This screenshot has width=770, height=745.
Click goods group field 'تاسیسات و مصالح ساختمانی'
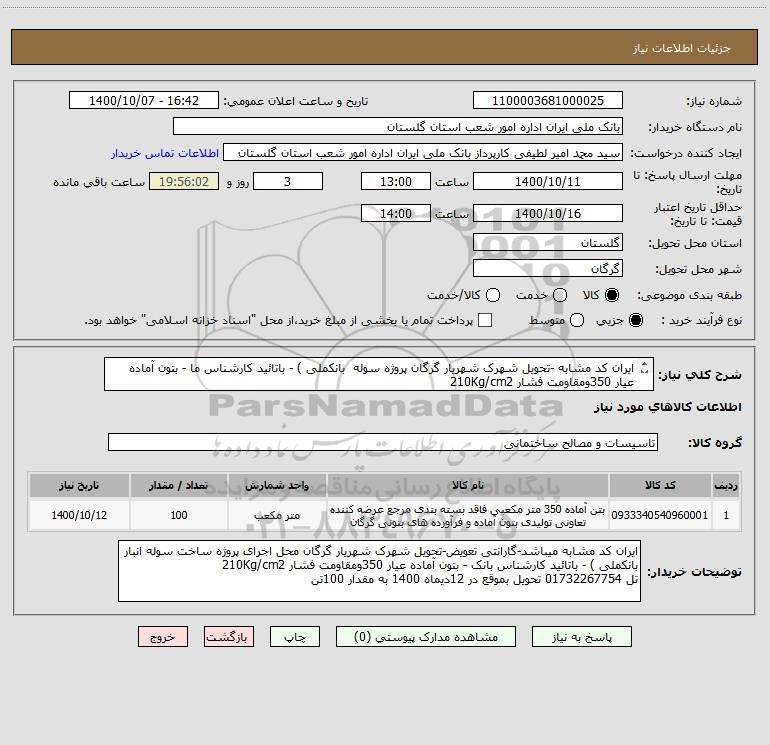pyautogui.click(x=383, y=442)
